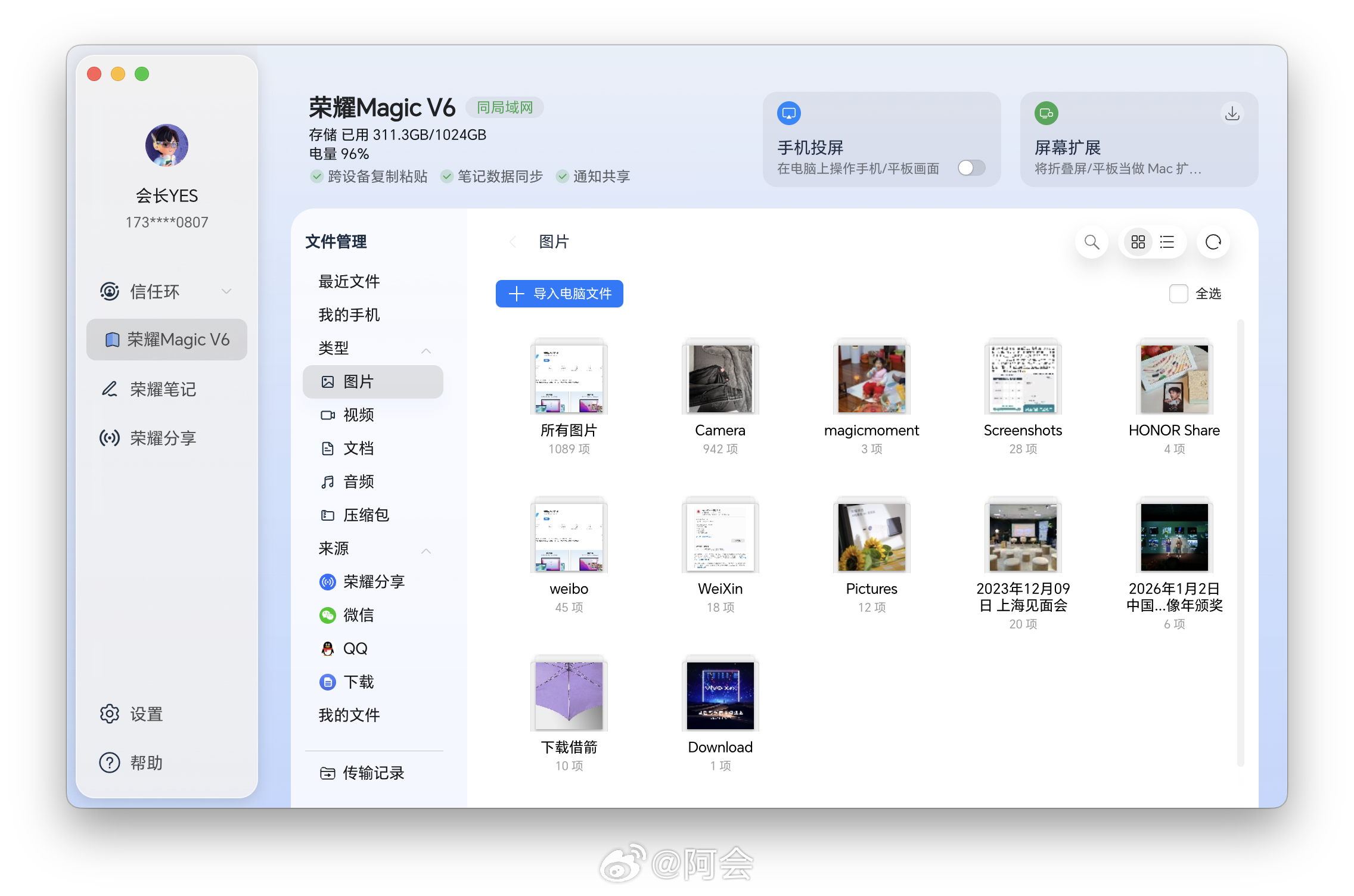Click the search magnifier icon
Viewport: 1354px width, 896px height.
tap(1091, 242)
